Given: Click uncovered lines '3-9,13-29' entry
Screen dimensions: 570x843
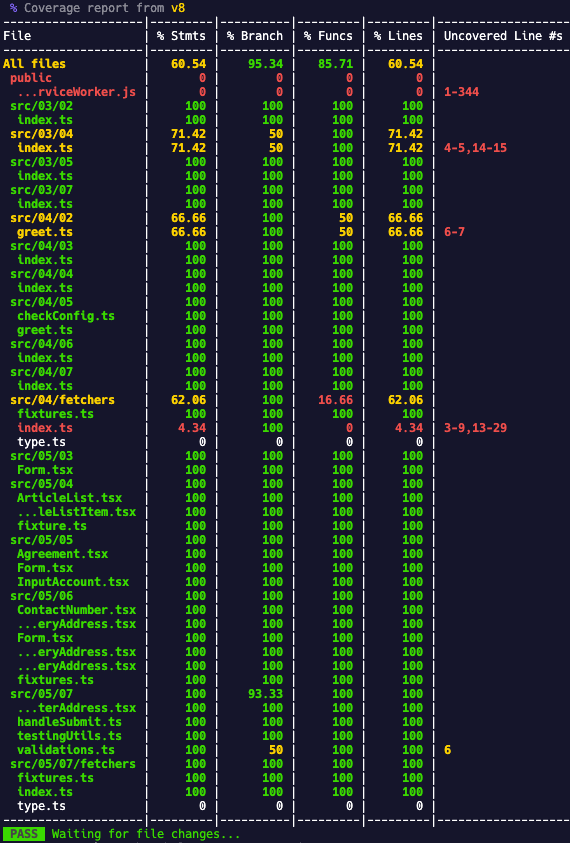Looking at the screenshot, I should 475,428.
